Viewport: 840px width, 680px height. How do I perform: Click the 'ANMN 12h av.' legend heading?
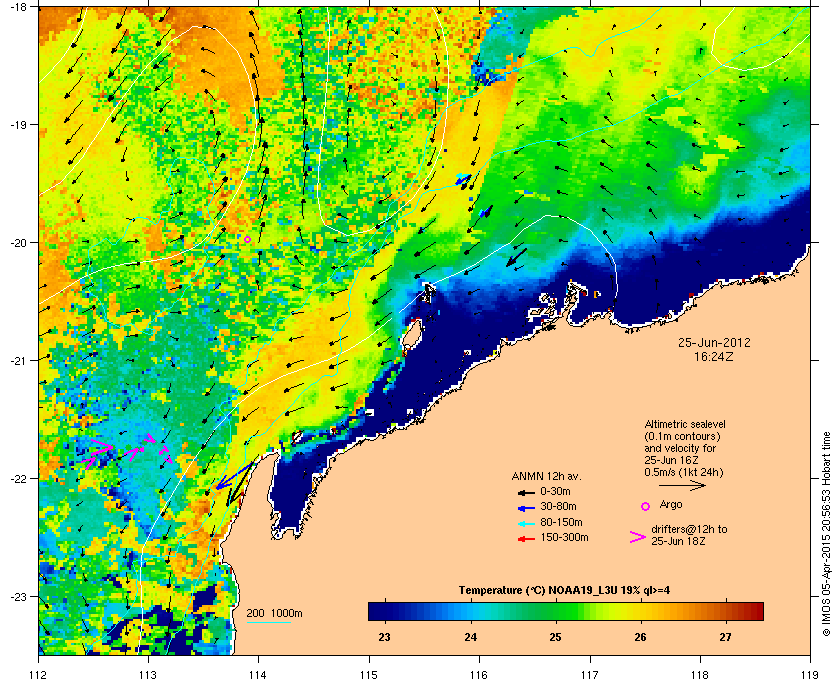[x=546, y=476]
